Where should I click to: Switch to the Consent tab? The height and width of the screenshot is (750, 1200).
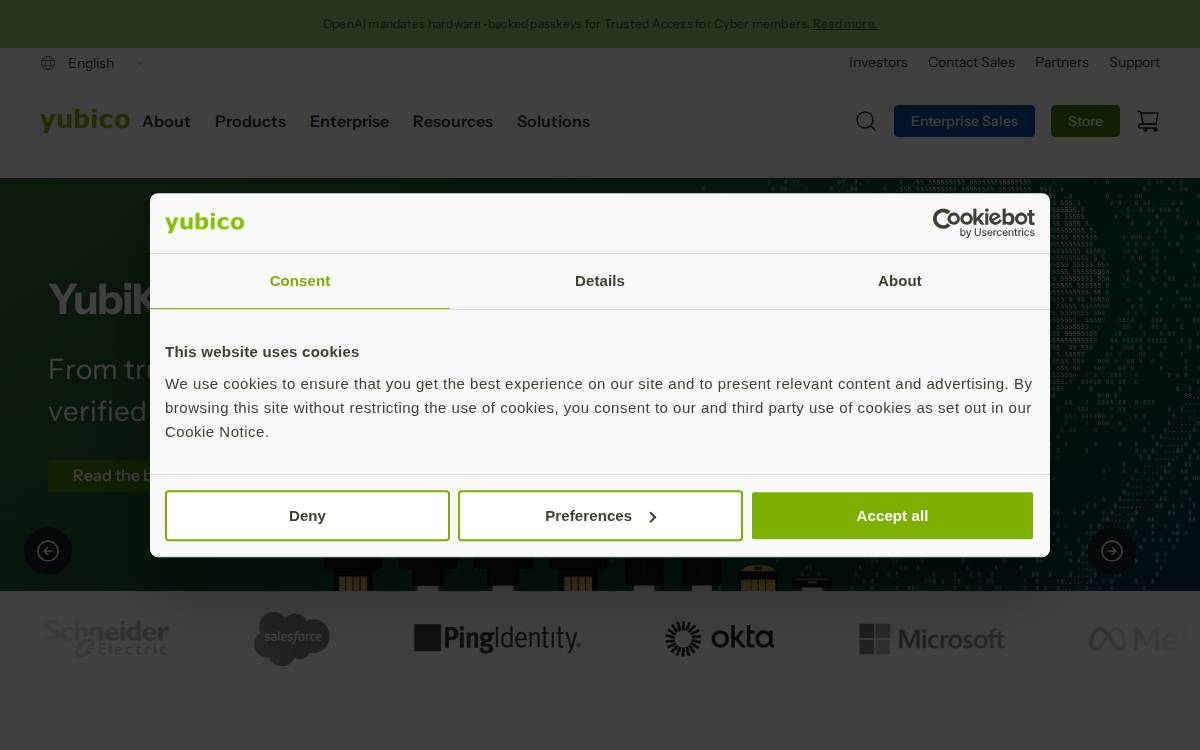(x=300, y=281)
